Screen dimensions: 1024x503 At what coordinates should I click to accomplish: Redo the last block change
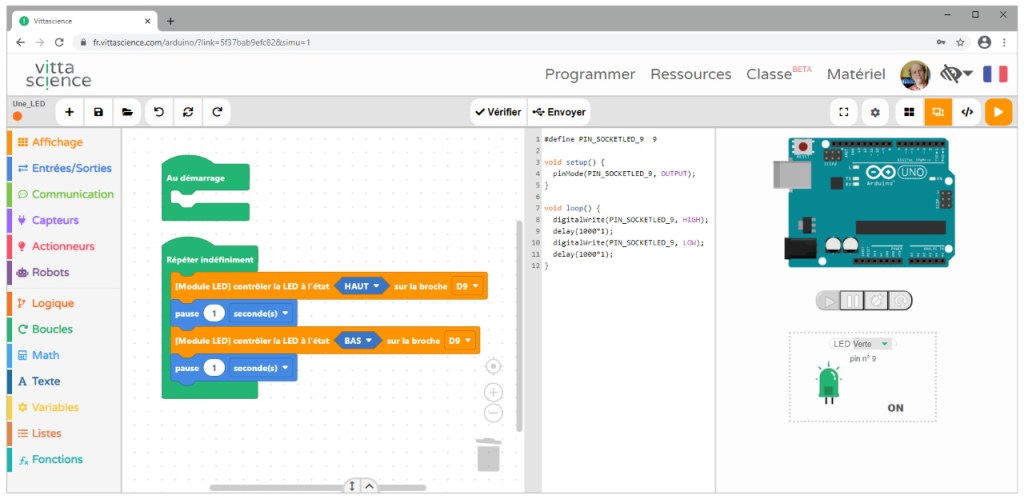click(217, 112)
